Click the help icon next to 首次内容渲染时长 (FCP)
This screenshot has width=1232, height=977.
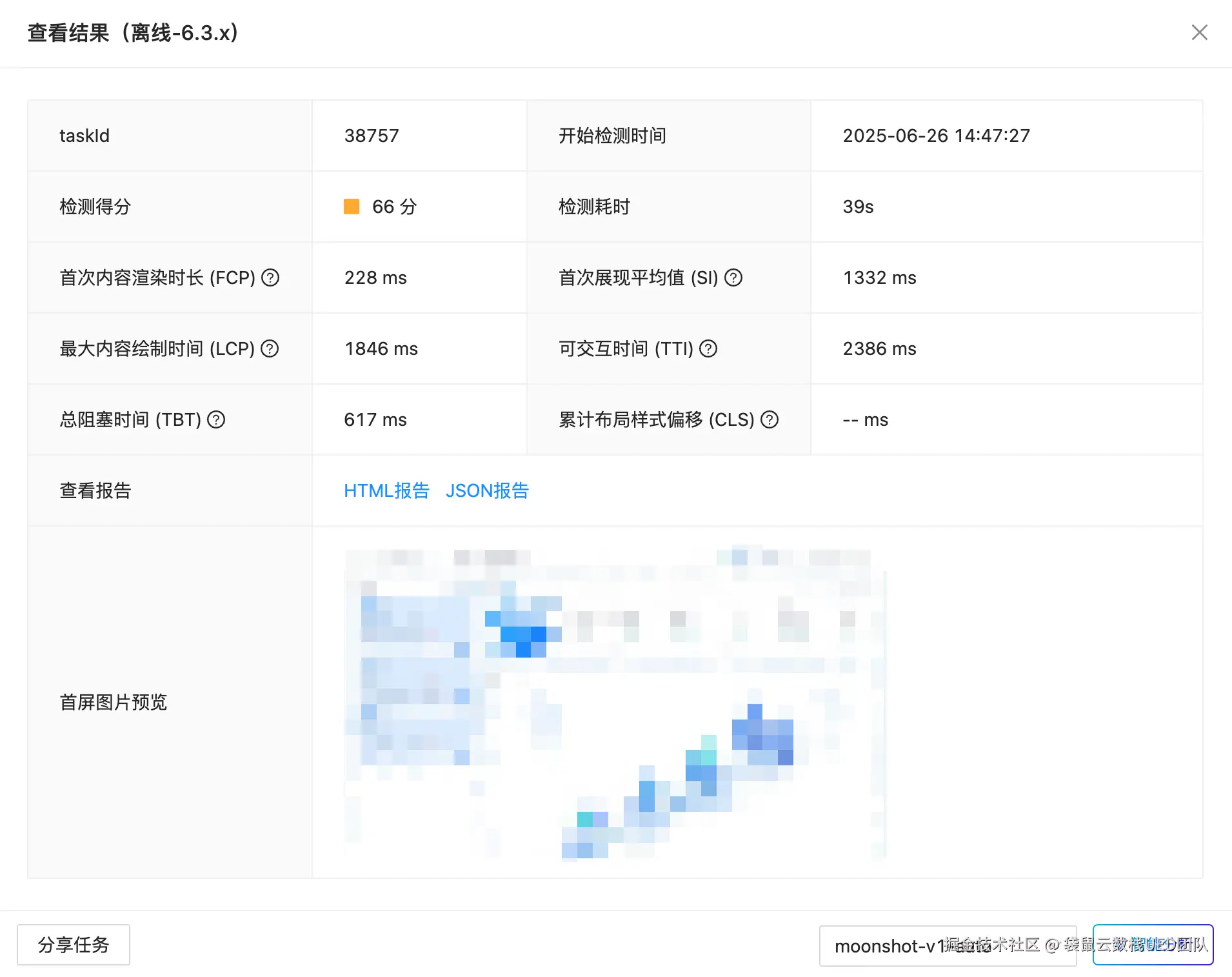tap(270, 277)
